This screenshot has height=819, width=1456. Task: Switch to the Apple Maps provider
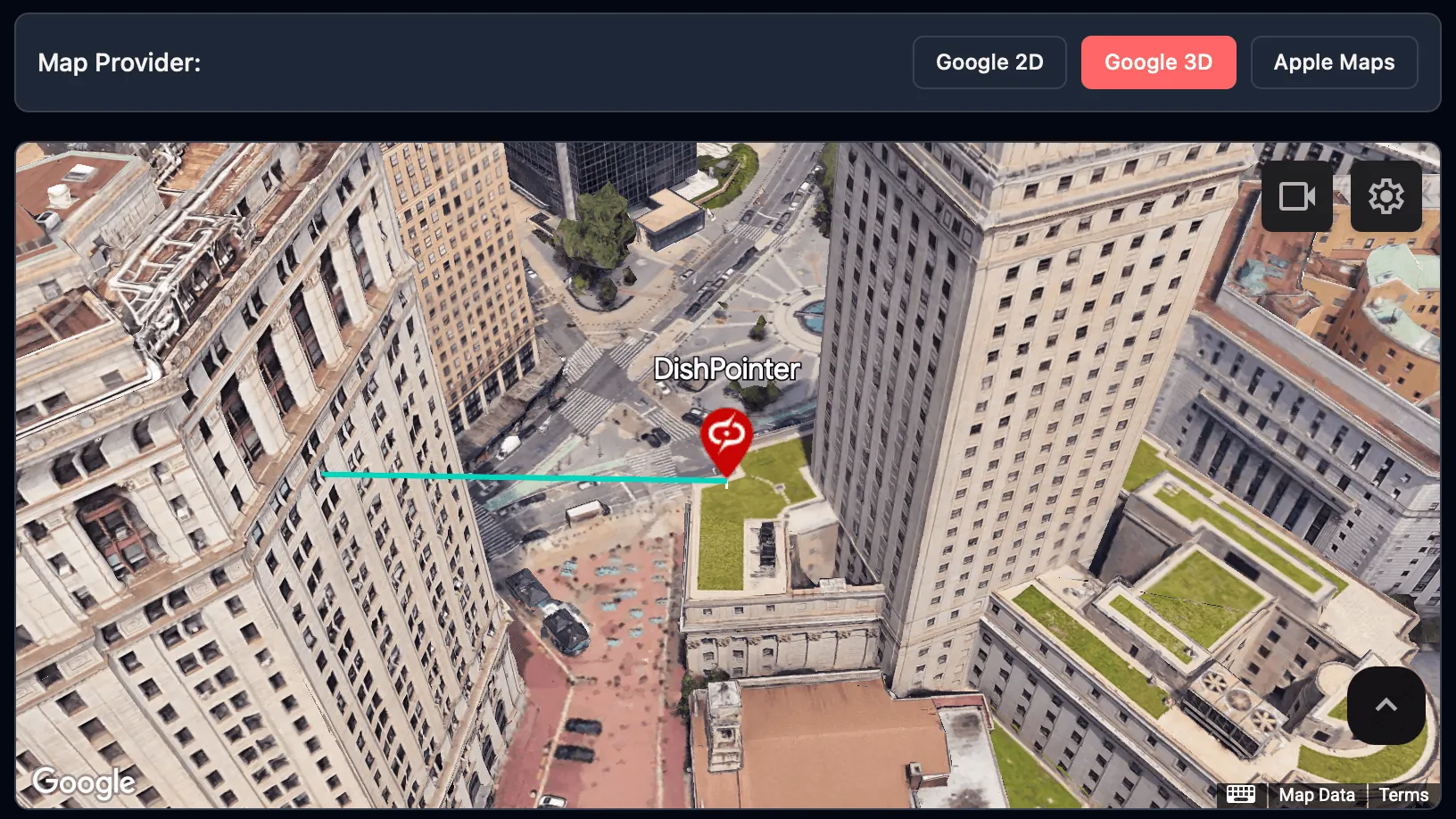point(1334,62)
